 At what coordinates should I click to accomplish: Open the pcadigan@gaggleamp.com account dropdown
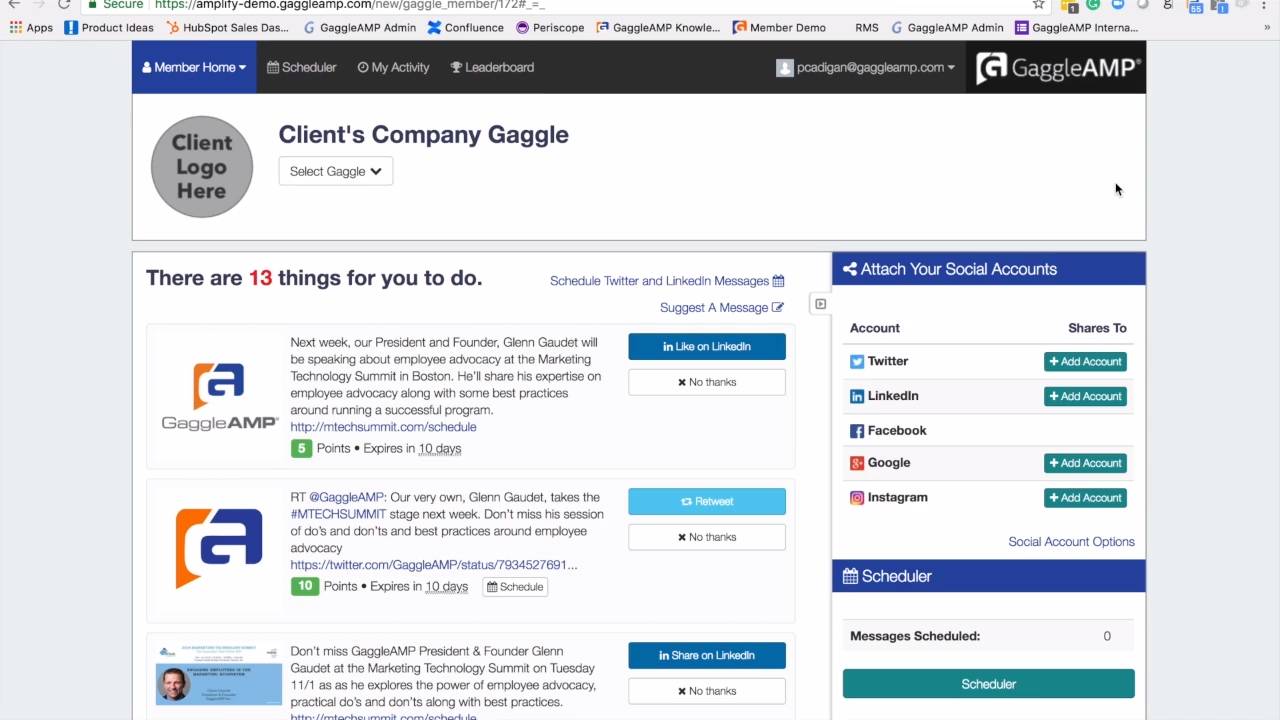865,67
